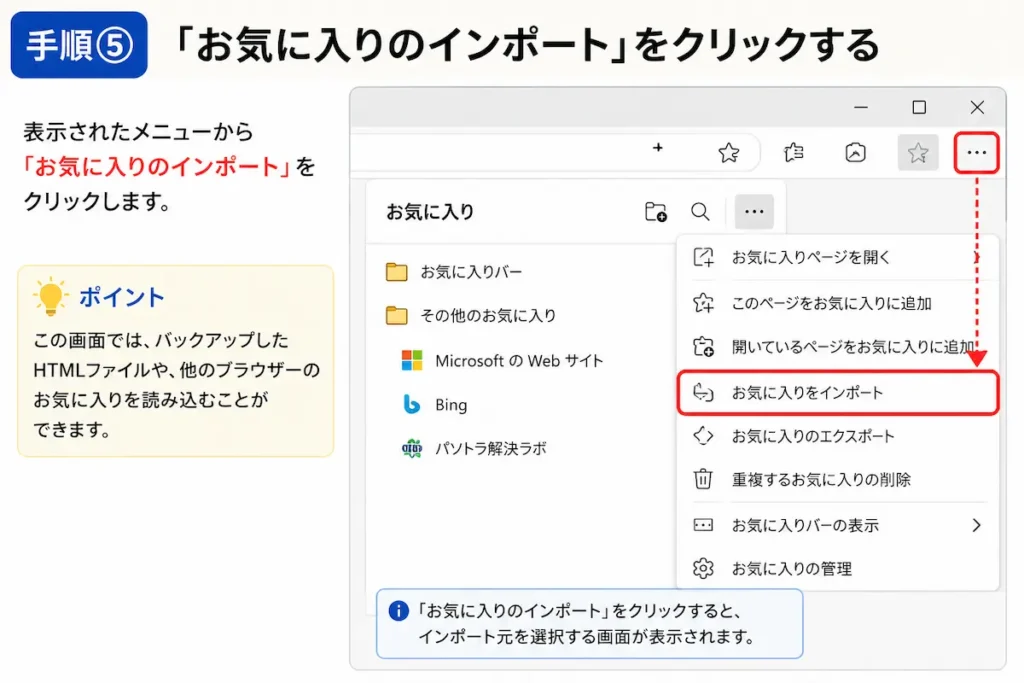Minimize the browser window
The width and height of the screenshot is (1024, 683).
click(861, 107)
